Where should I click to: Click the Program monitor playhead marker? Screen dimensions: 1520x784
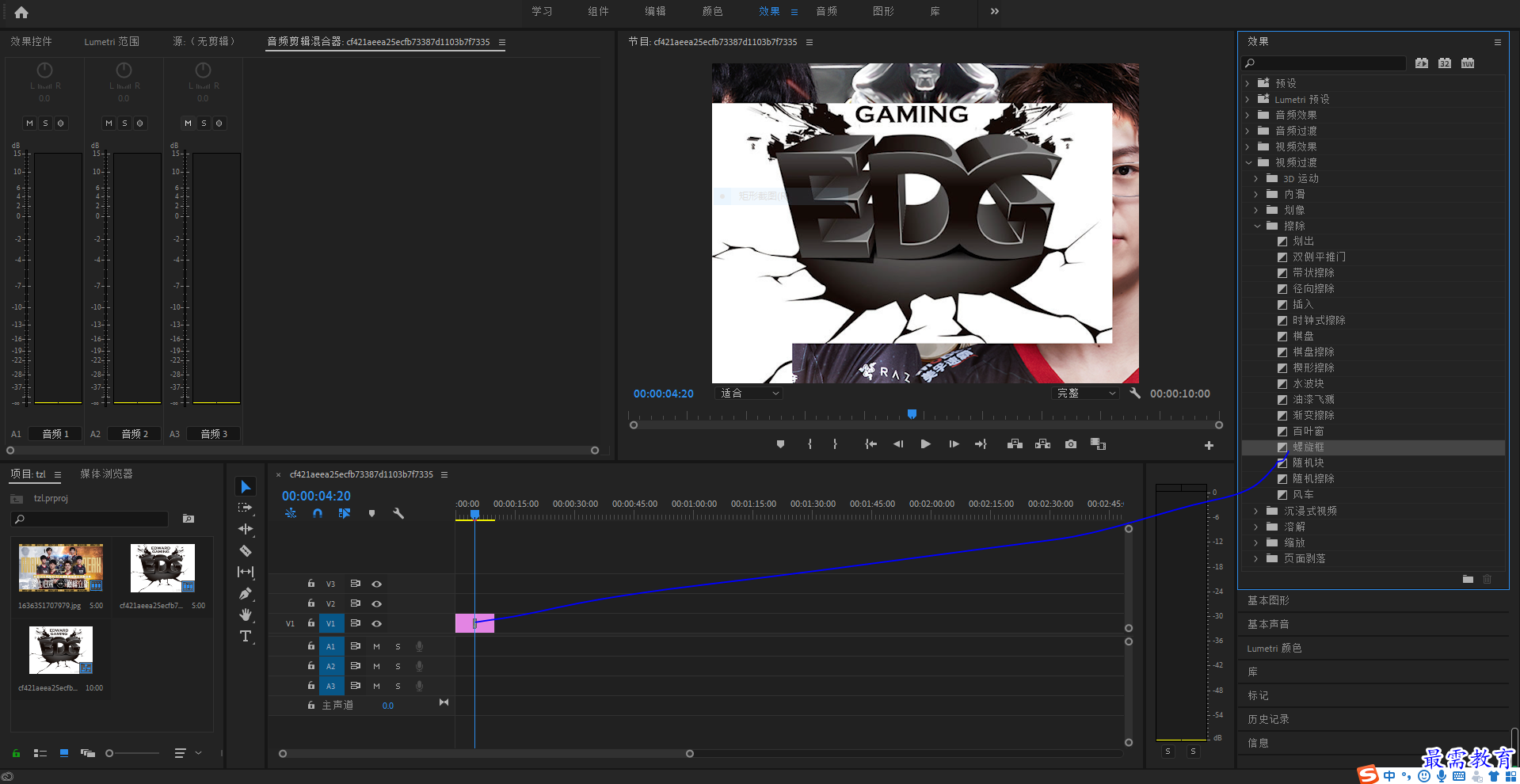click(x=912, y=414)
